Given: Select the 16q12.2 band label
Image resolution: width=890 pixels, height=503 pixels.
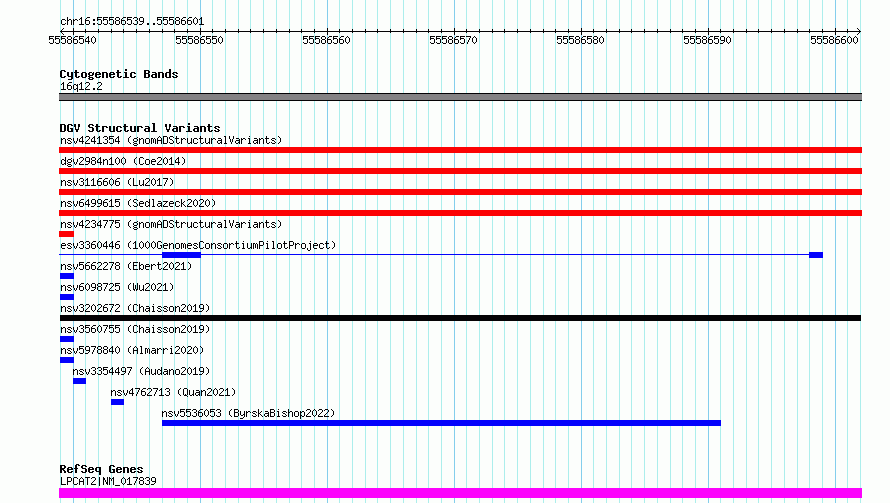Looking at the screenshot, I should 81,86.
